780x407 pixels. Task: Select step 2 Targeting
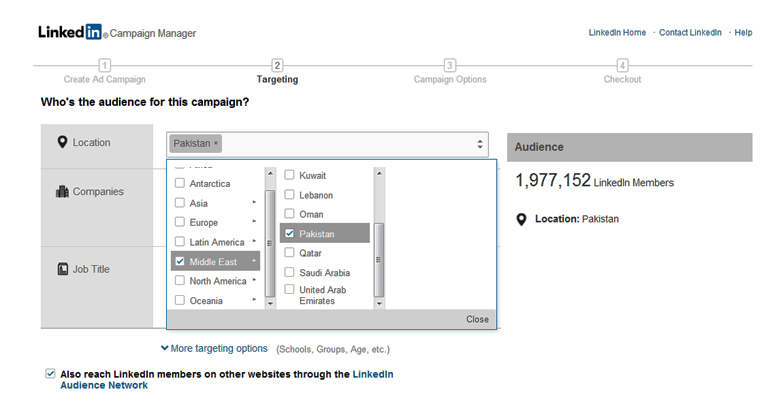coord(277,72)
